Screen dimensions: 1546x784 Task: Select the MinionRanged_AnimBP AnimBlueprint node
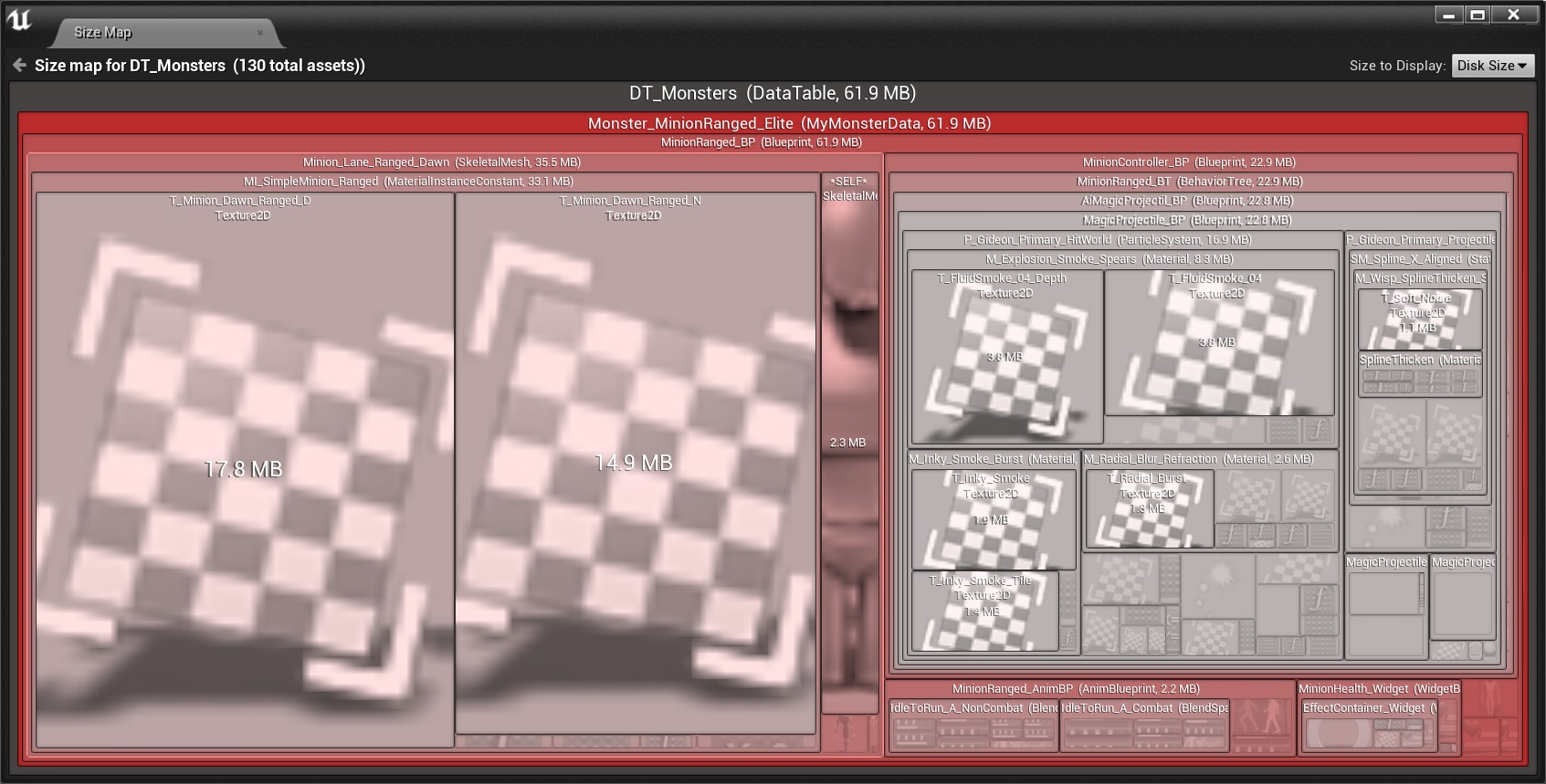[1076, 689]
